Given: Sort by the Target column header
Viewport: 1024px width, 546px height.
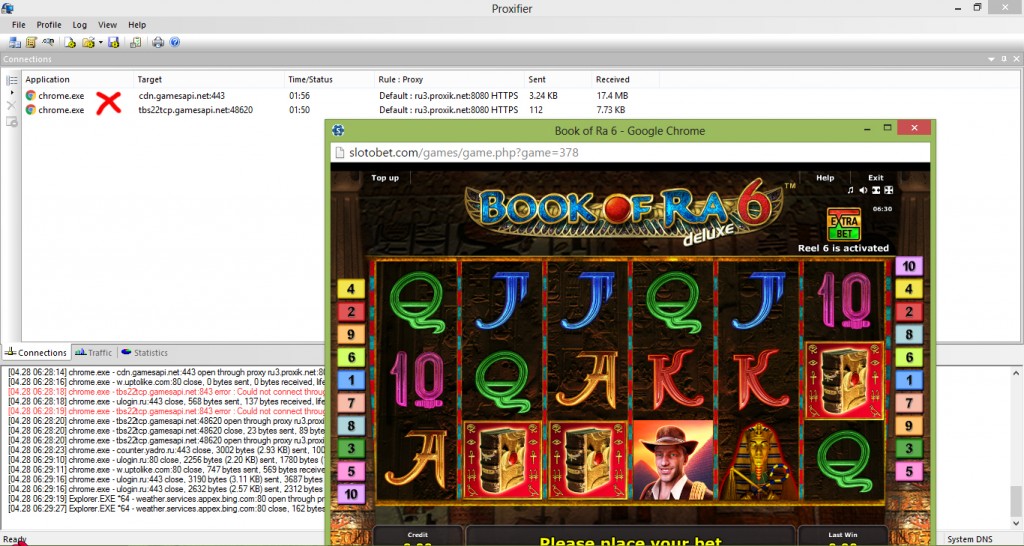Looking at the screenshot, I should [208, 80].
